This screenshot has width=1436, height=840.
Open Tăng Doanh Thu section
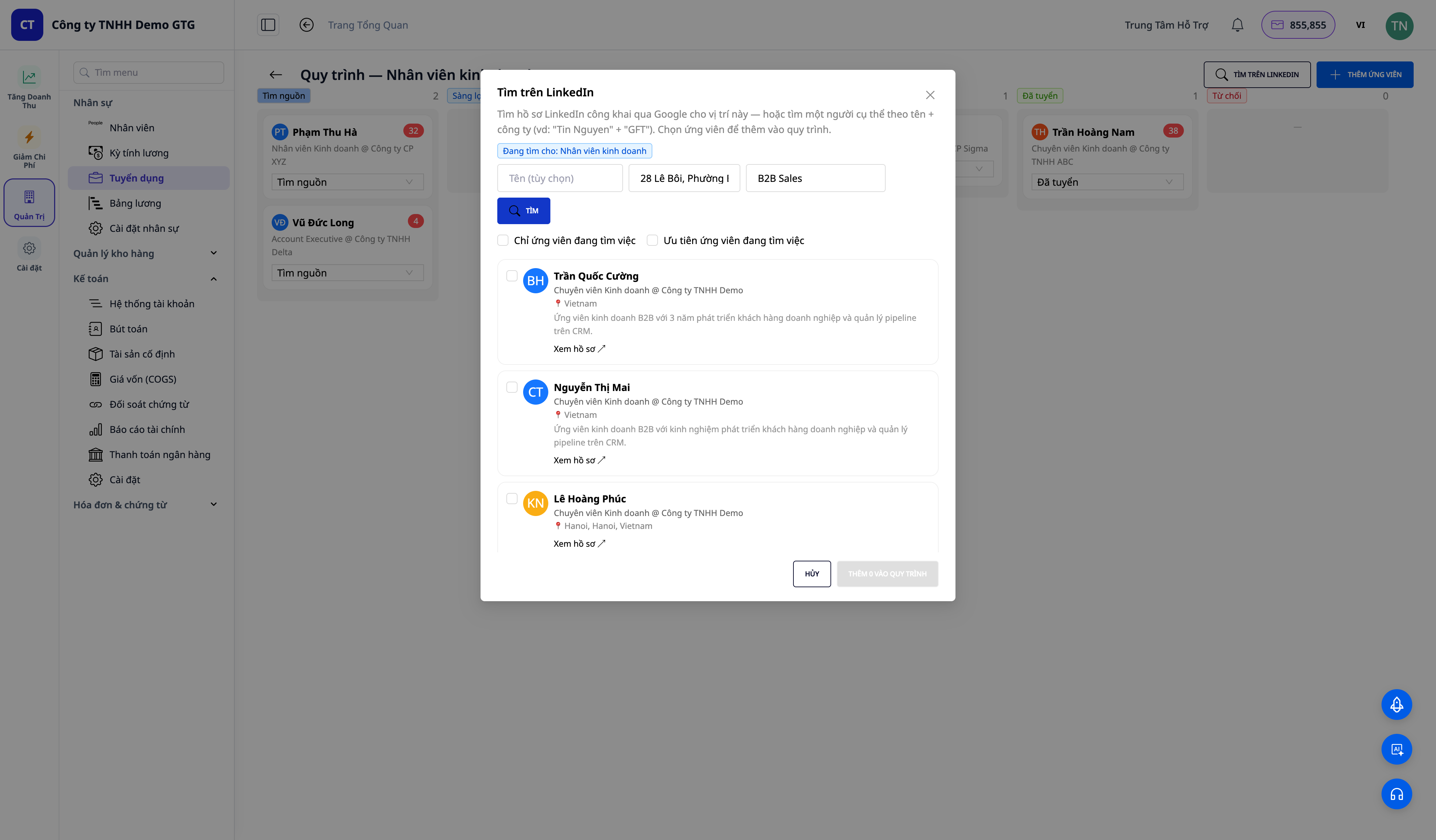click(x=29, y=88)
